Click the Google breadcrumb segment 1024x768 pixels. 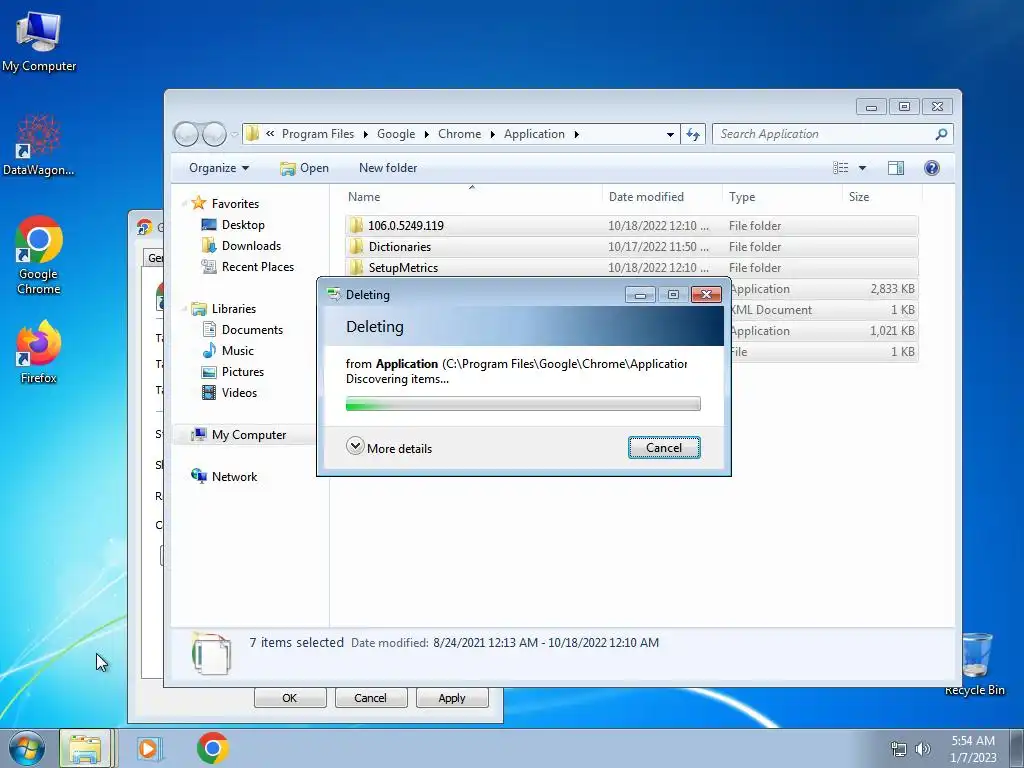pos(396,134)
